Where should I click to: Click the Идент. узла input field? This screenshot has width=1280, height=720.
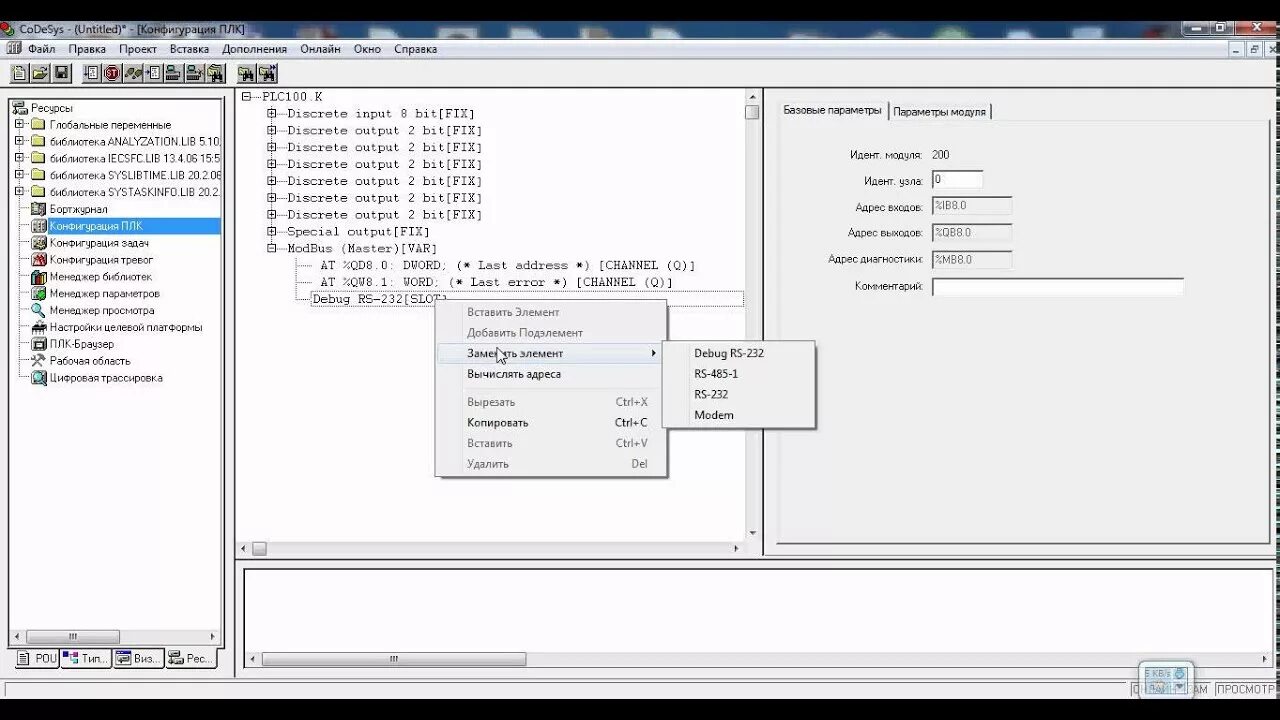[x=957, y=180]
